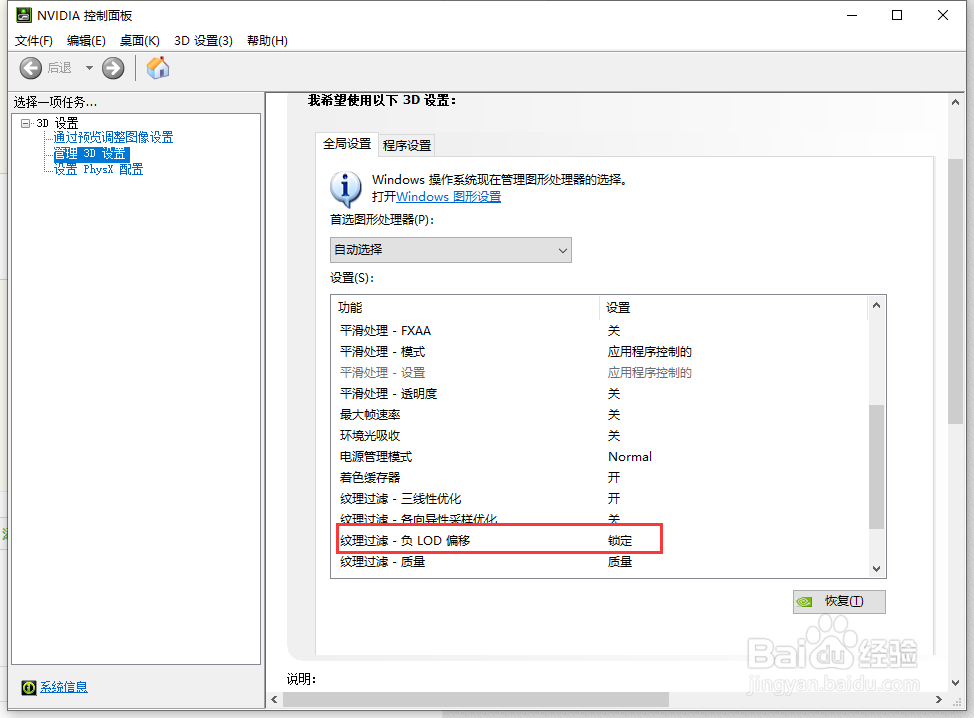The height and width of the screenshot is (718, 974).
Task: Open the 桌面(K) menu
Action: click(x=140, y=40)
